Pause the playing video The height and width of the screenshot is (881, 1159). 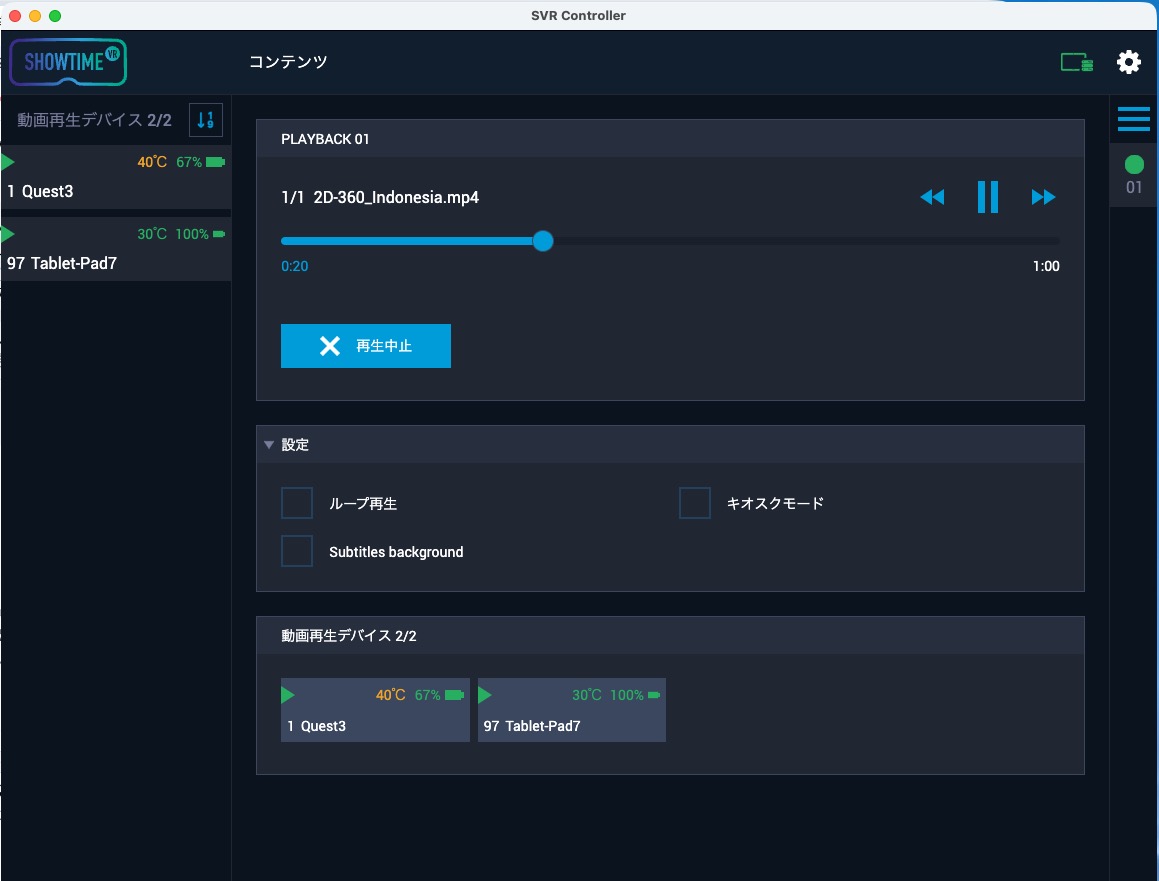pos(988,197)
